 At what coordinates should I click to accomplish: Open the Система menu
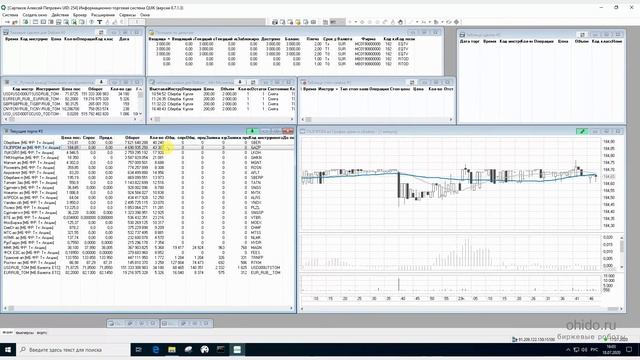pos(10,15)
